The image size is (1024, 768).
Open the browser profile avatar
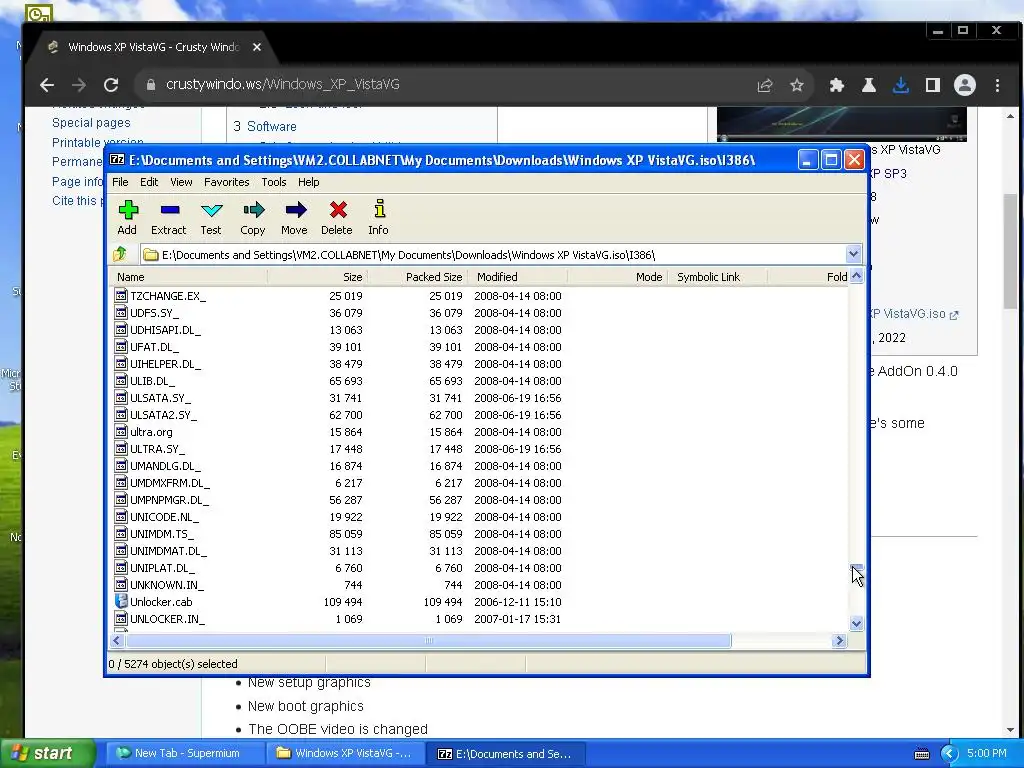[965, 85]
